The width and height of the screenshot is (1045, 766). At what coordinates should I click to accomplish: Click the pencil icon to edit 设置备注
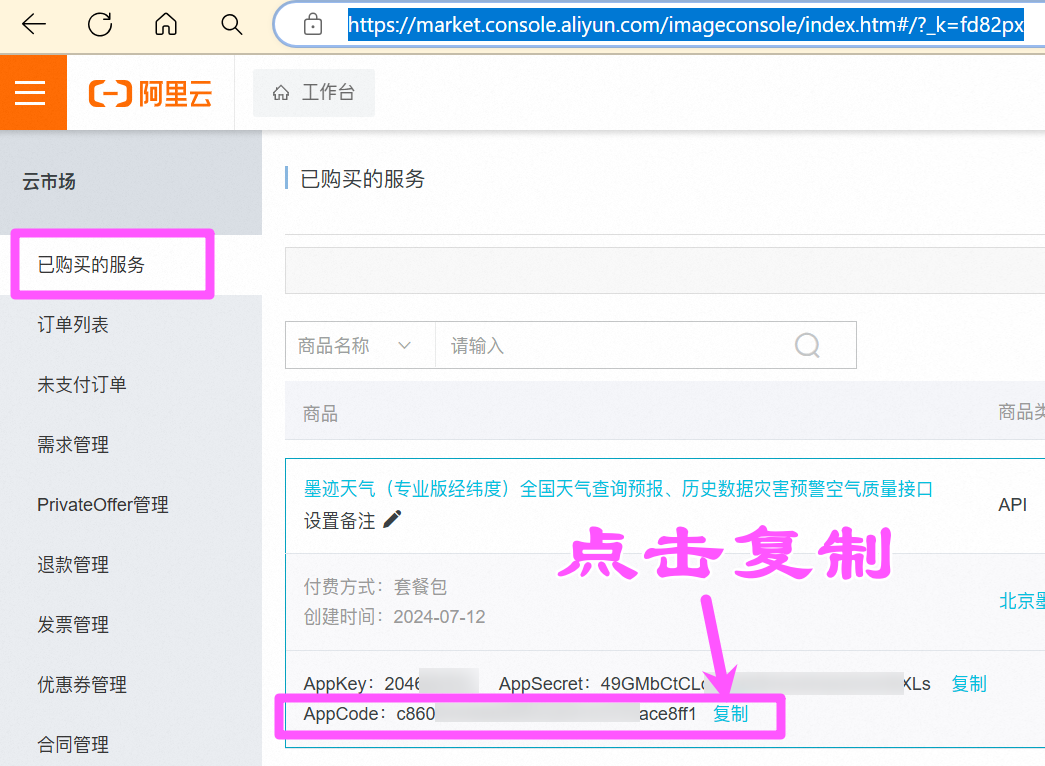click(x=392, y=519)
